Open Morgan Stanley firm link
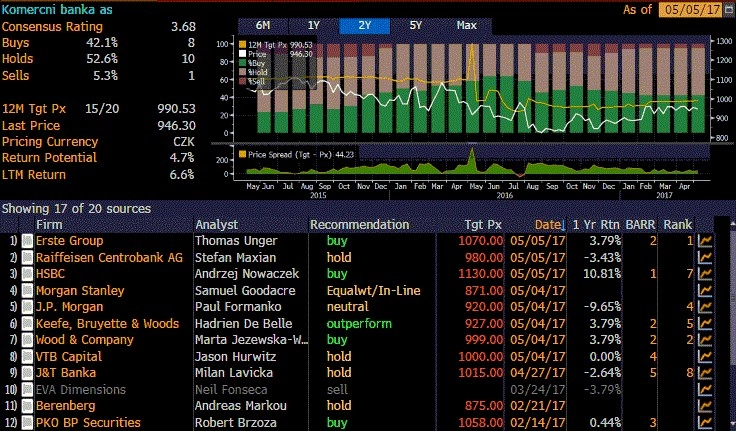Image resolution: width=736 pixels, height=431 pixels. tap(80, 291)
